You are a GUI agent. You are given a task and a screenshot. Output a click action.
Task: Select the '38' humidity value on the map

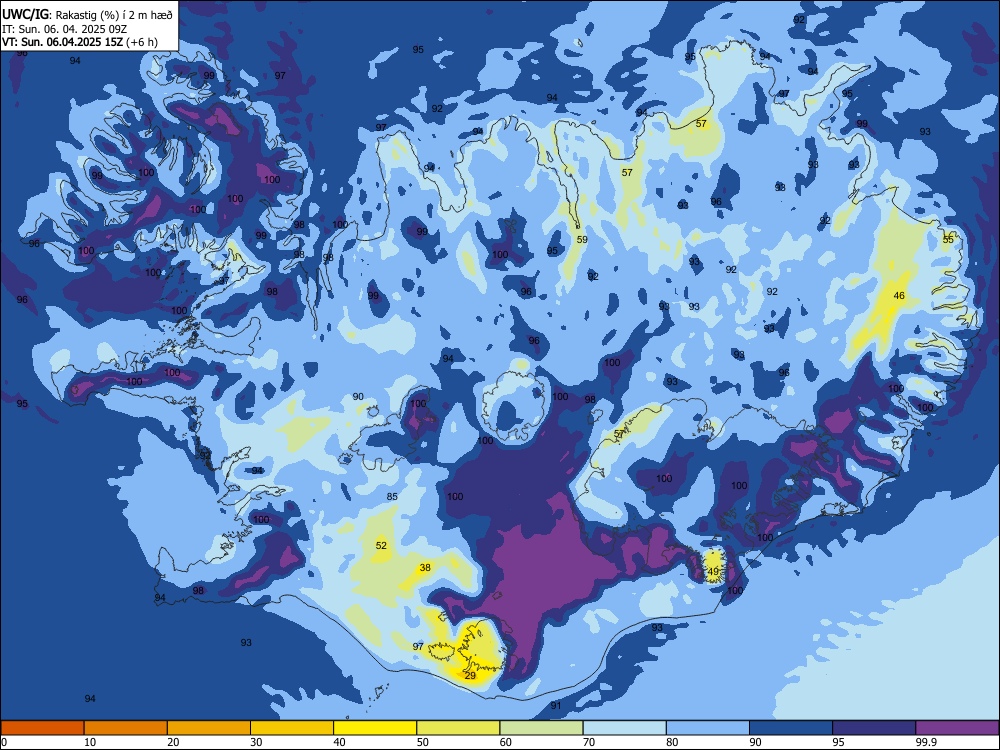425,568
